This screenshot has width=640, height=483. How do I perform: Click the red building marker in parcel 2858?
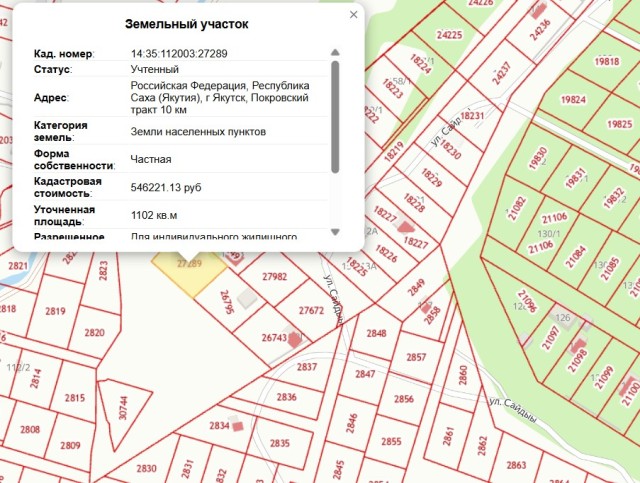coord(427,306)
